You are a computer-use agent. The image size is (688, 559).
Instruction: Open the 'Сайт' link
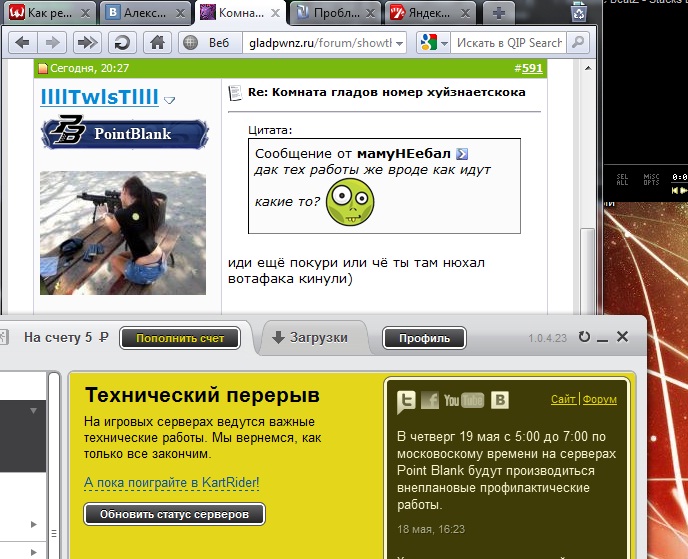tap(563, 399)
